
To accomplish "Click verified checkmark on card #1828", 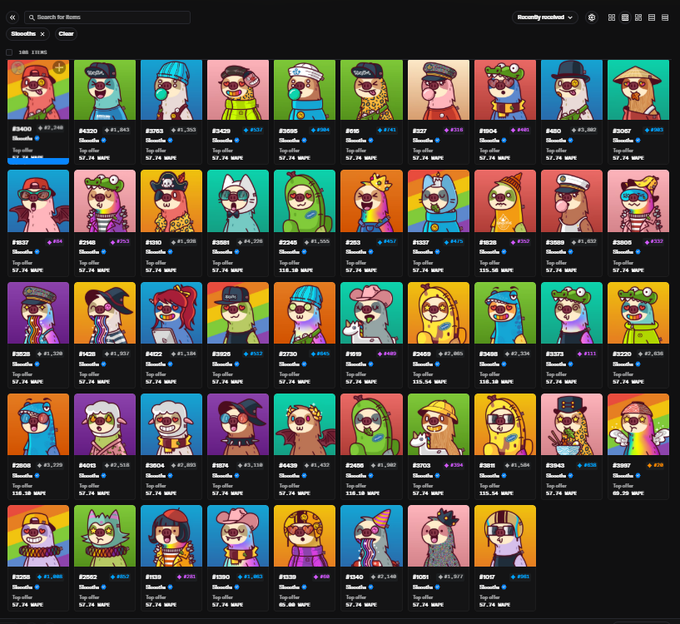I will coord(504,252).
